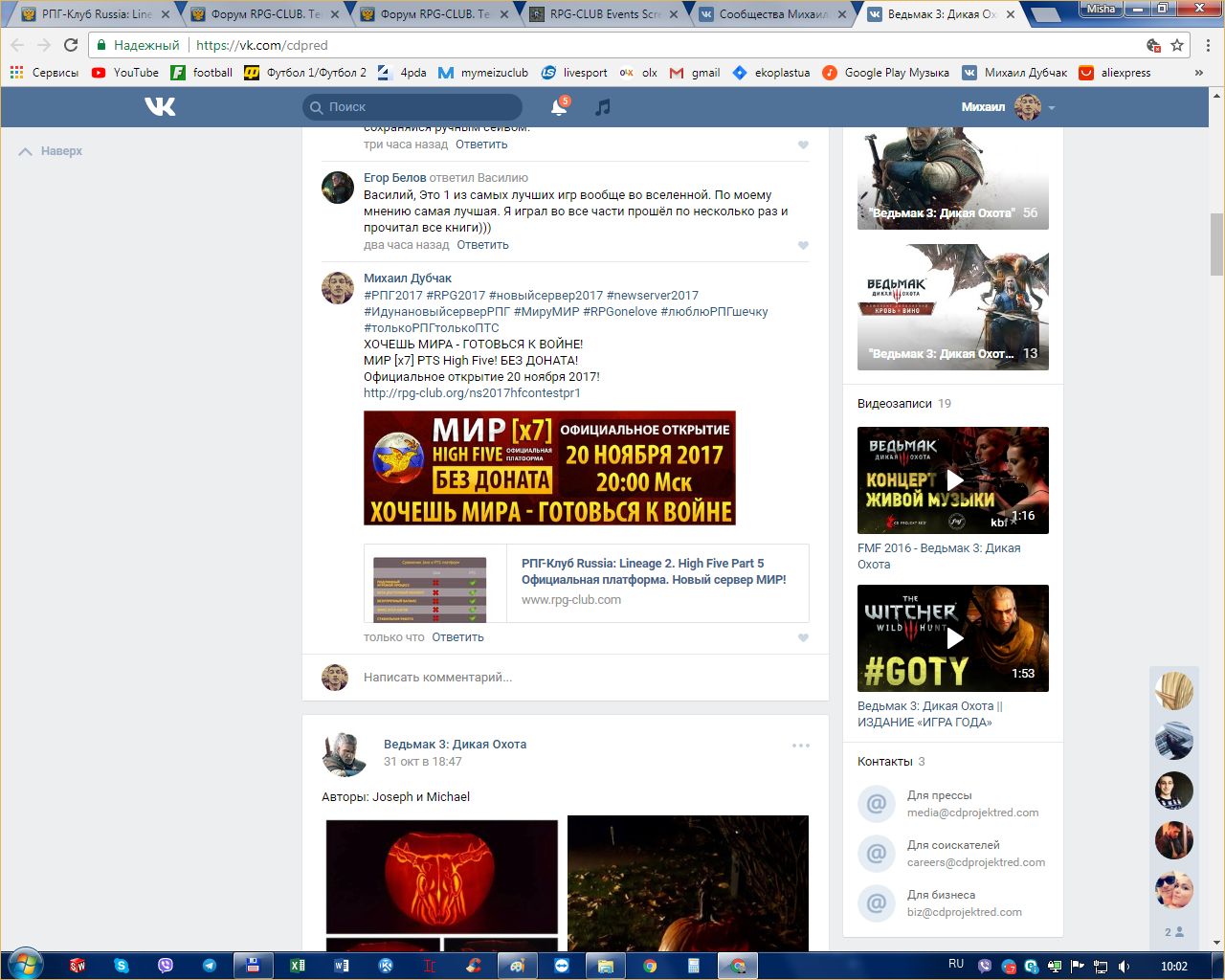Screen dimensions: 1225x980
Task: Open the football bookmark
Action: click(202, 73)
